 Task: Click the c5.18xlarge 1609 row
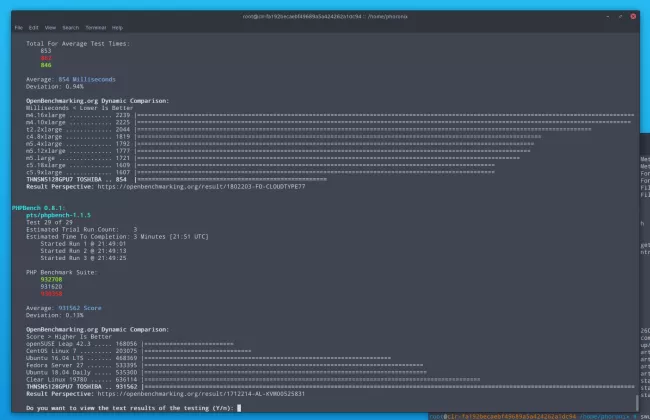(260, 165)
